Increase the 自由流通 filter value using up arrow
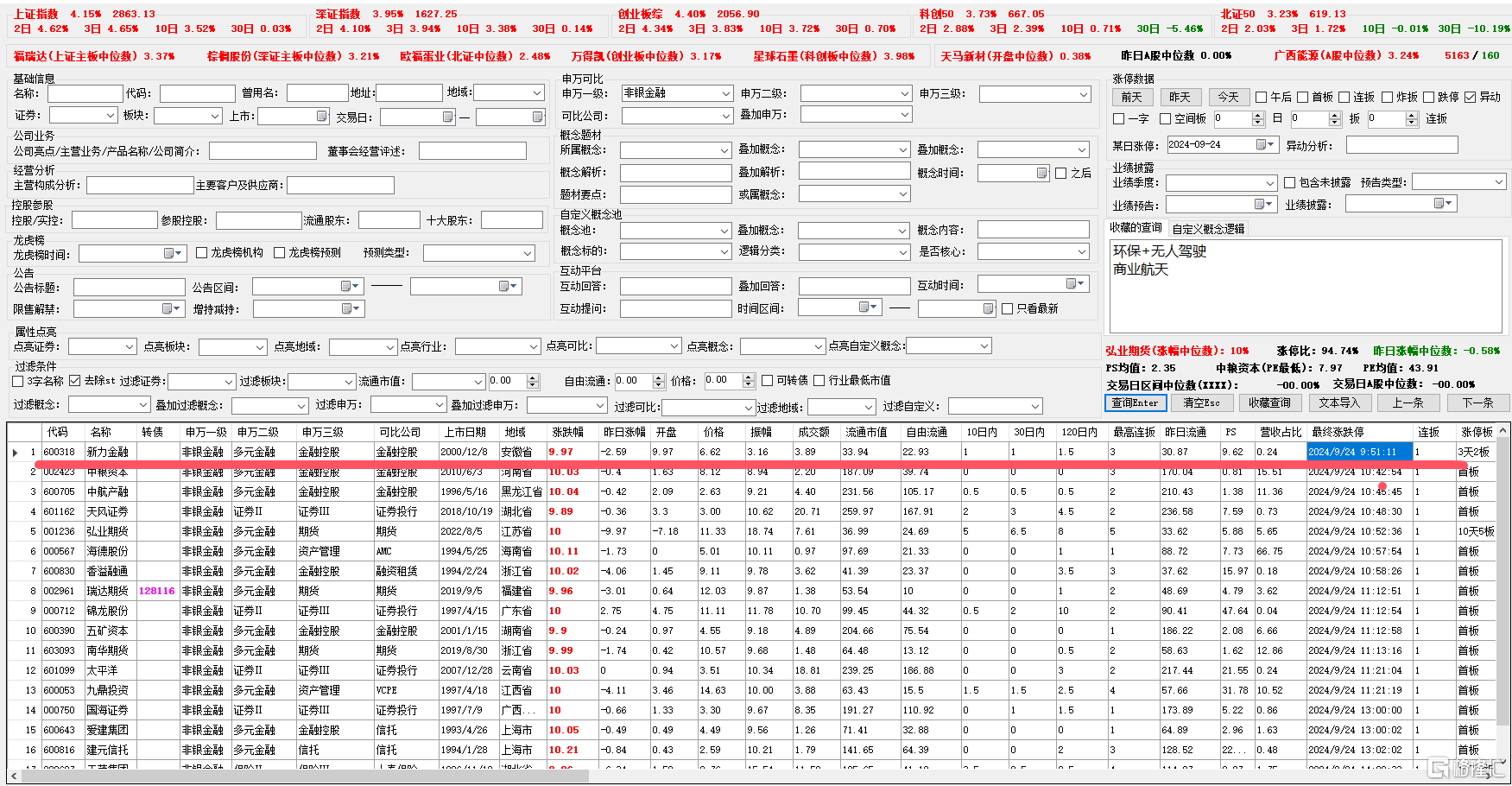 659,377
